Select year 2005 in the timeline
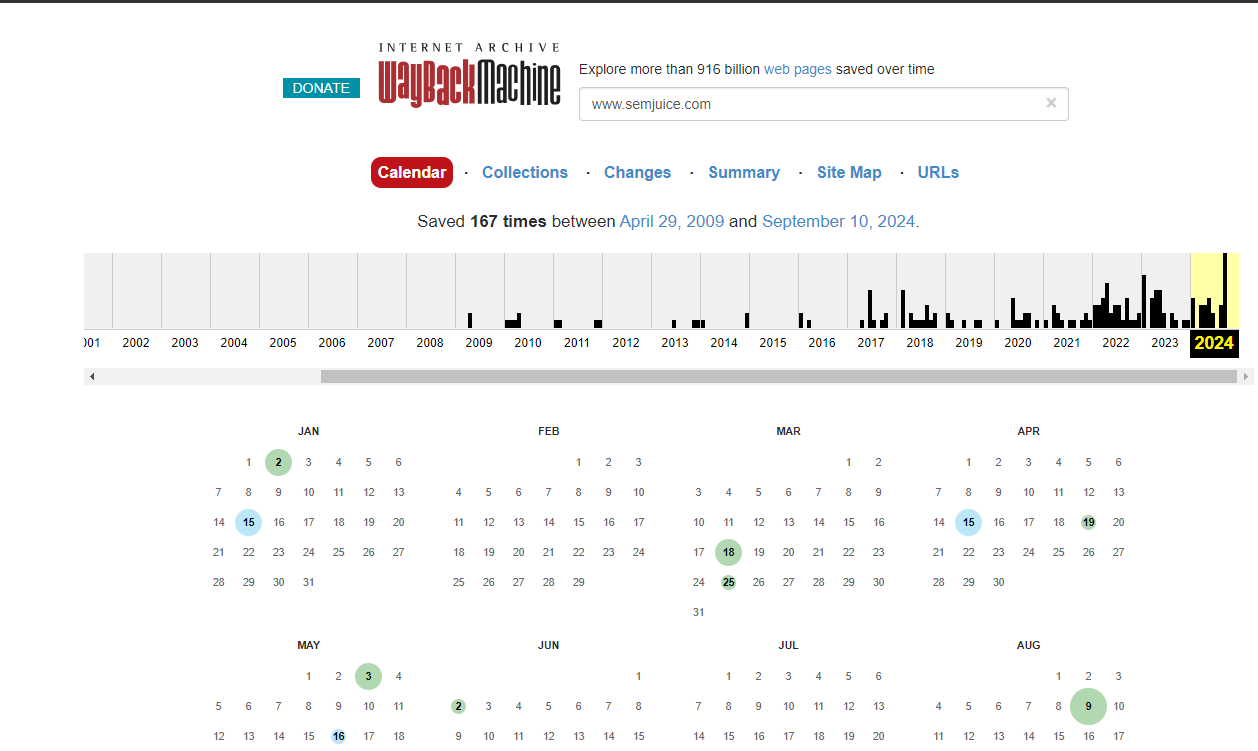Screen dimensions: 1258x751 pyautogui.click(x=283, y=343)
